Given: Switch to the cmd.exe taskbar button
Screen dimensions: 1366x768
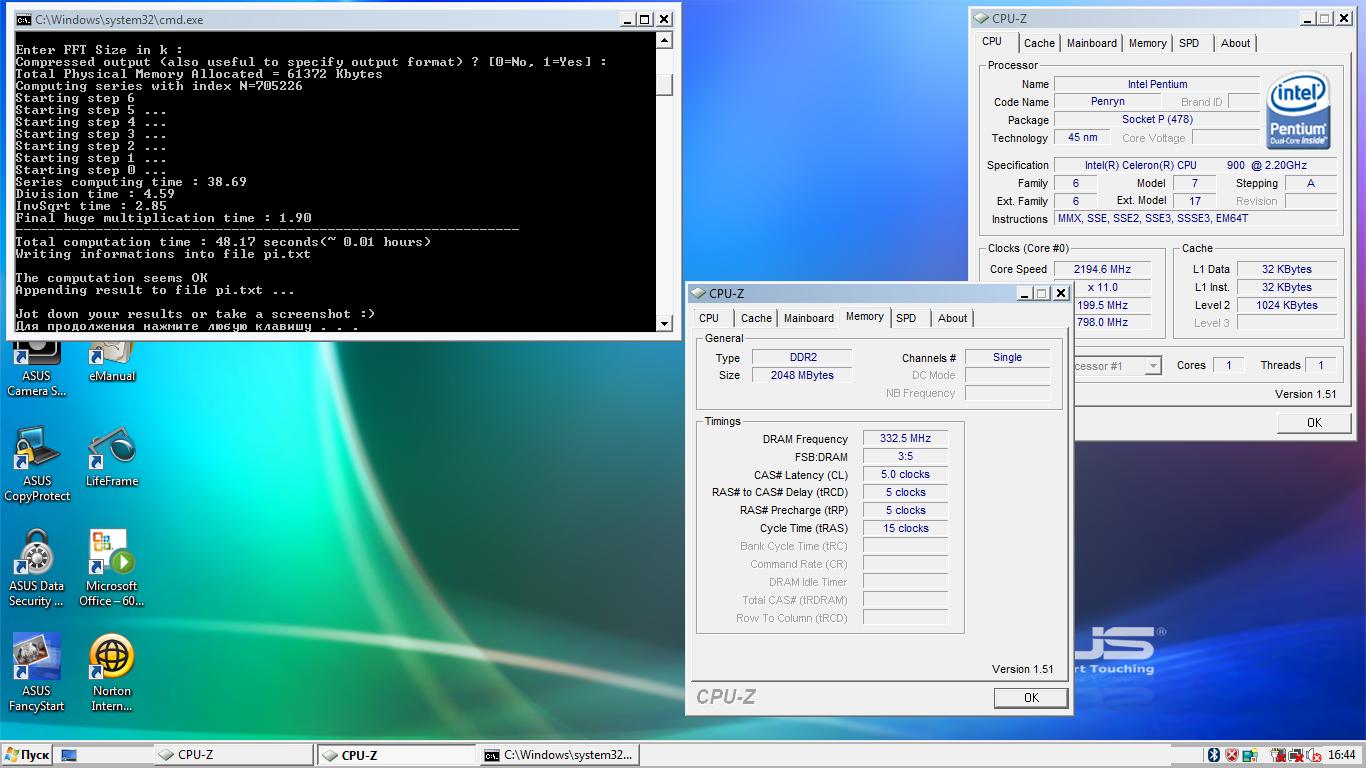Looking at the screenshot, I should pos(558,755).
